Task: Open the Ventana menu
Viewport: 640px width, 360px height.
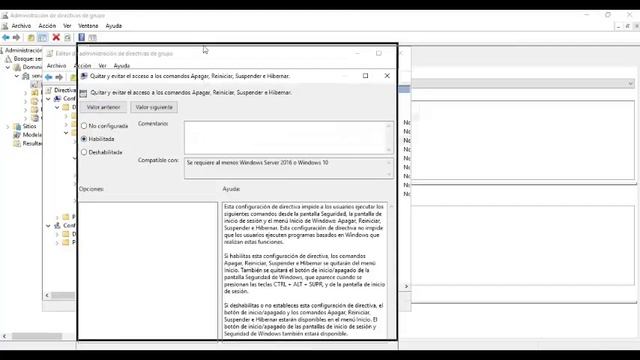Action: tap(88, 26)
